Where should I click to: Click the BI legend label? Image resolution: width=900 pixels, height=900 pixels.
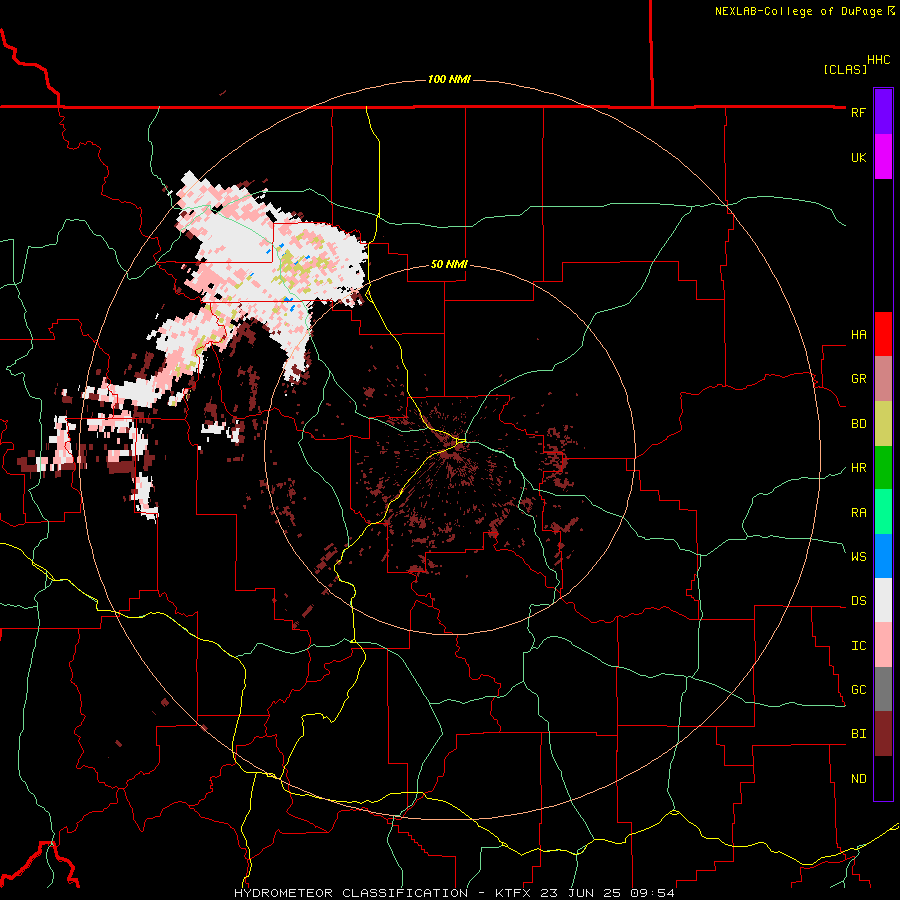tap(858, 734)
